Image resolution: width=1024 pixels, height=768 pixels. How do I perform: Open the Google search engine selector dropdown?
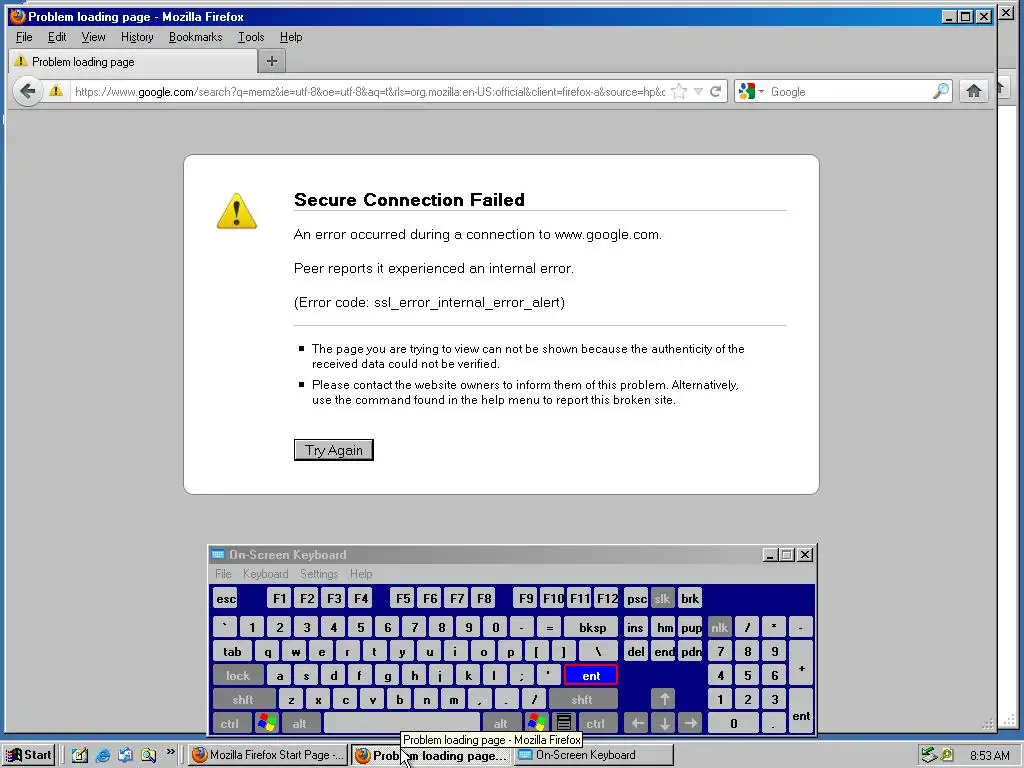[x=750, y=91]
